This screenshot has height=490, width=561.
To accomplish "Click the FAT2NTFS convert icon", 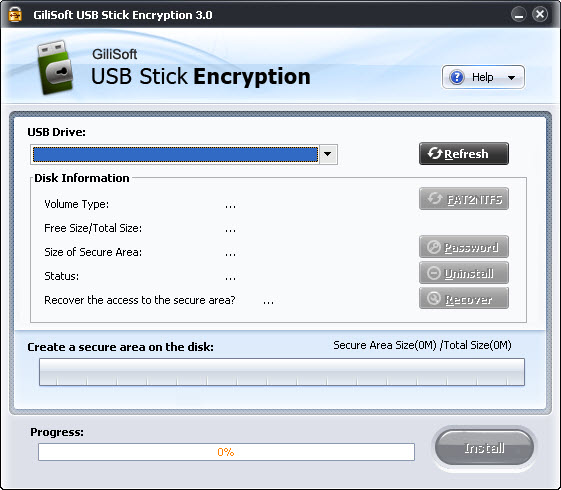I will pyautogui.click(x=435, y=199).
